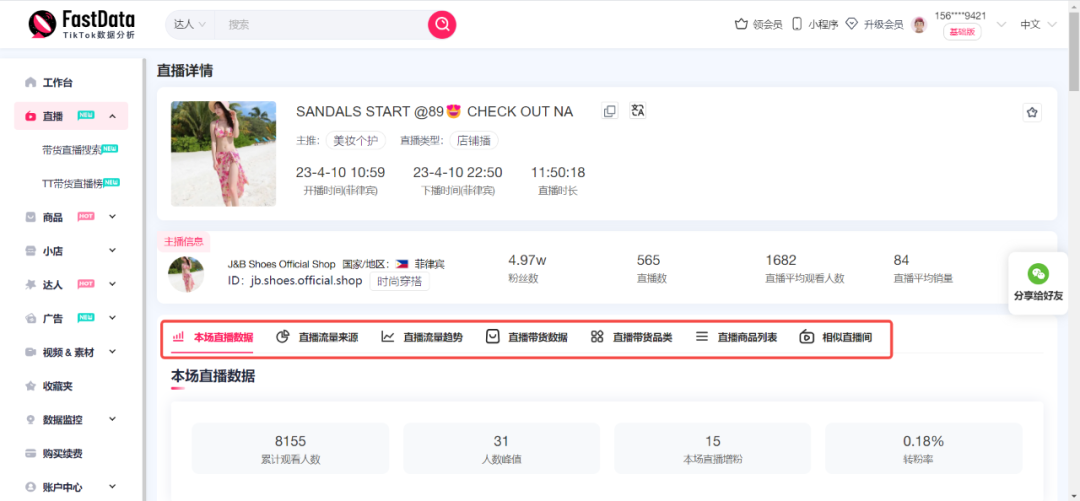Select the 直播商品列表 tab

(736, 338)
